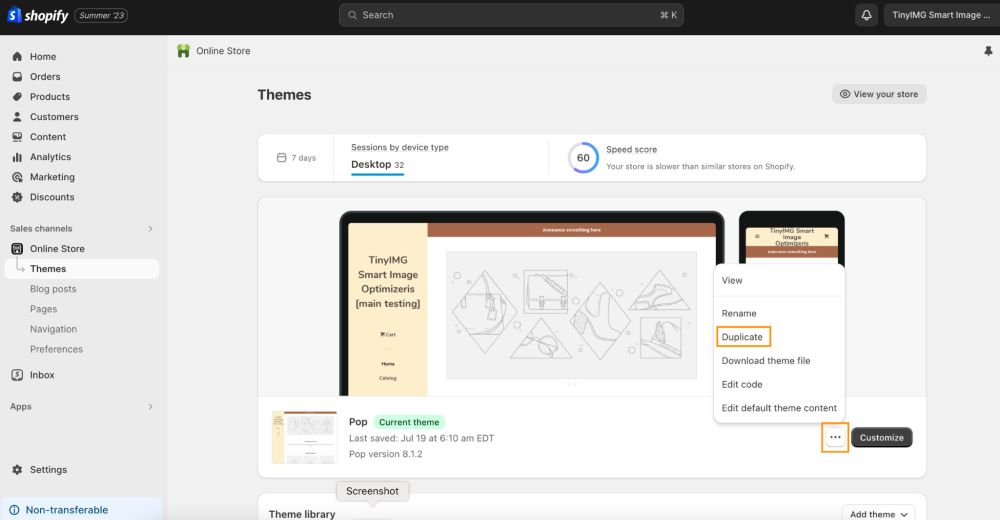
Task: Click the Customize button
Action: pos(881,438)
